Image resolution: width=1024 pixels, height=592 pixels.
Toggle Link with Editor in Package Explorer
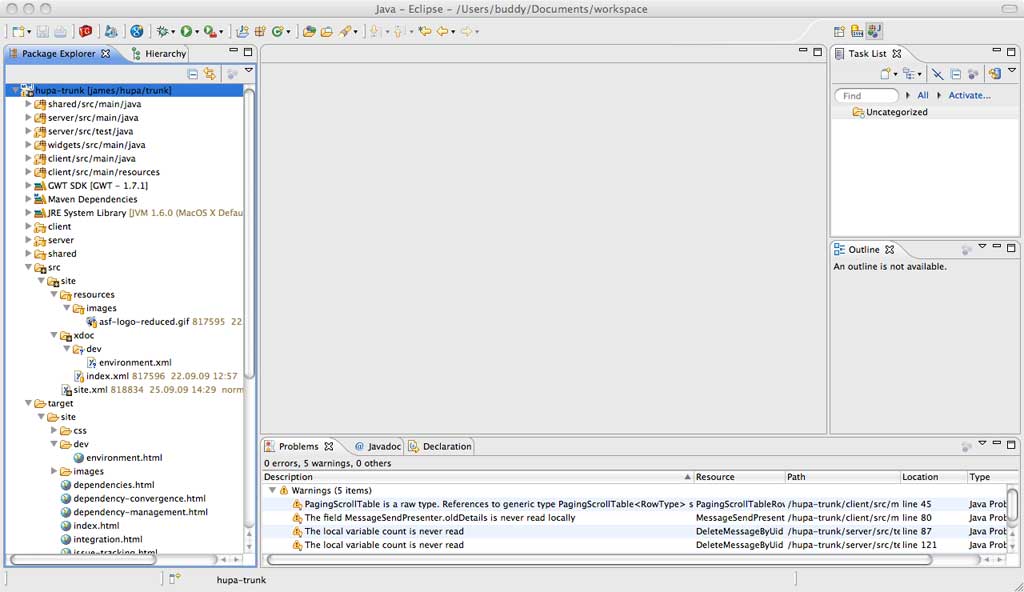point(209,73)
